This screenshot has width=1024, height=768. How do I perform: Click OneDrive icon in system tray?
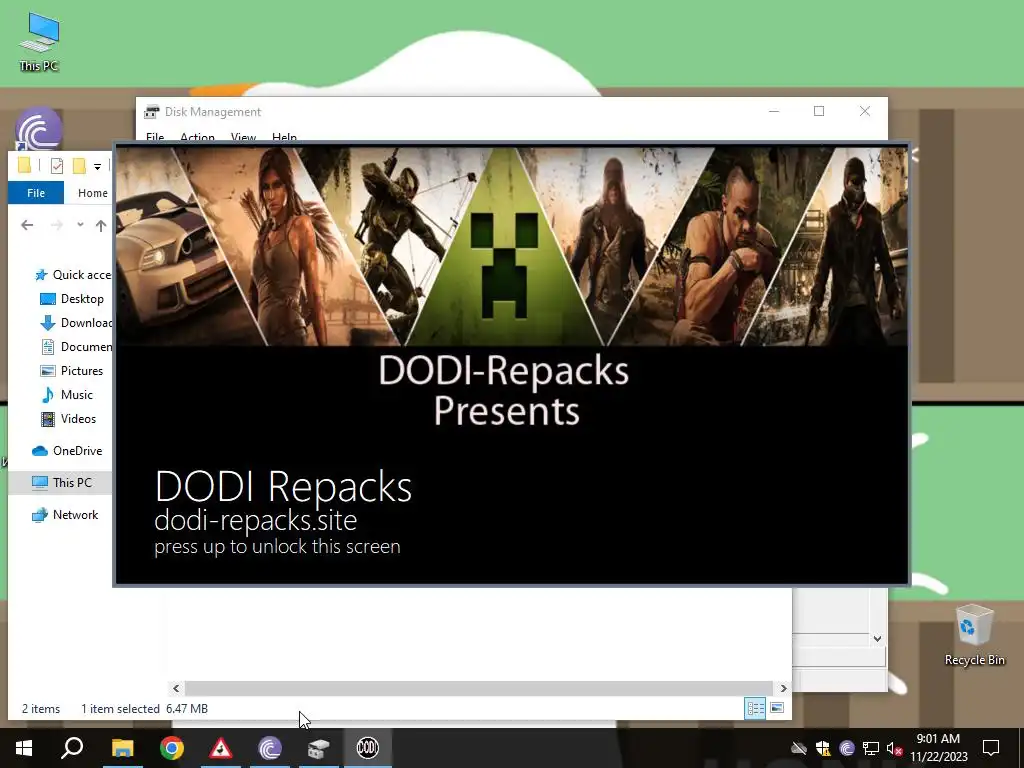coord(799,748)
